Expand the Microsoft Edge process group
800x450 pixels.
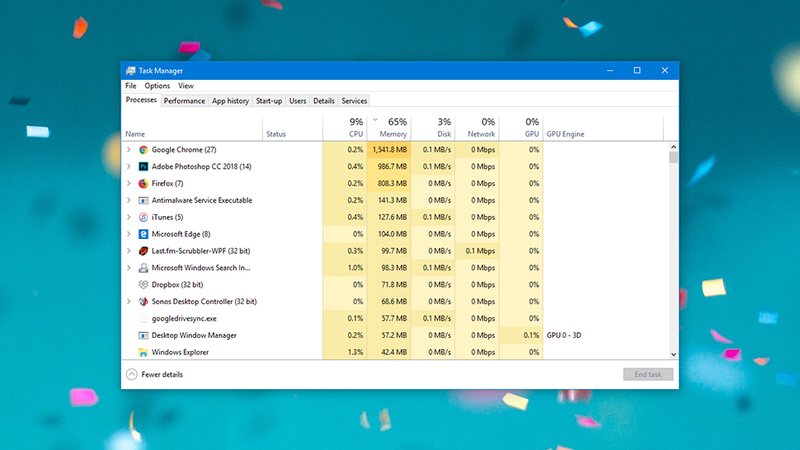pyautogui.click(x=129, y=234)
